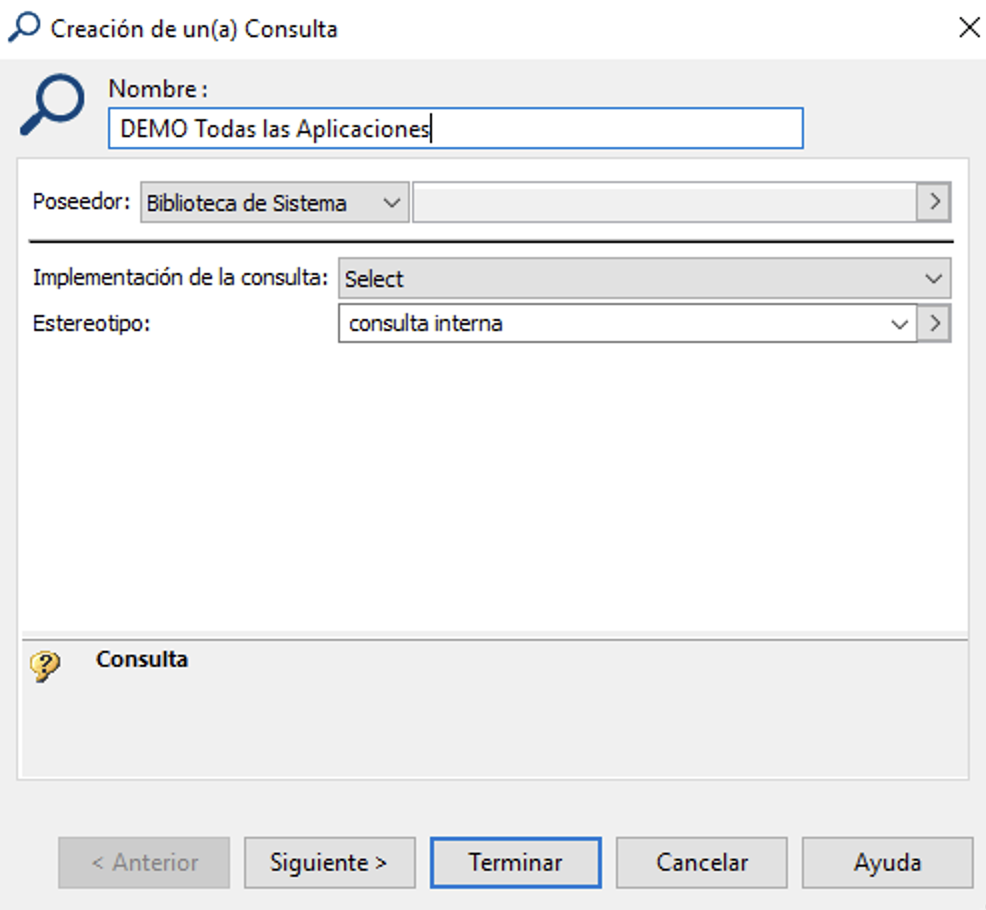The width and height of the screenshot is (986, 910).
Task: Click the Siguiente > button
Action: (330, 862)
